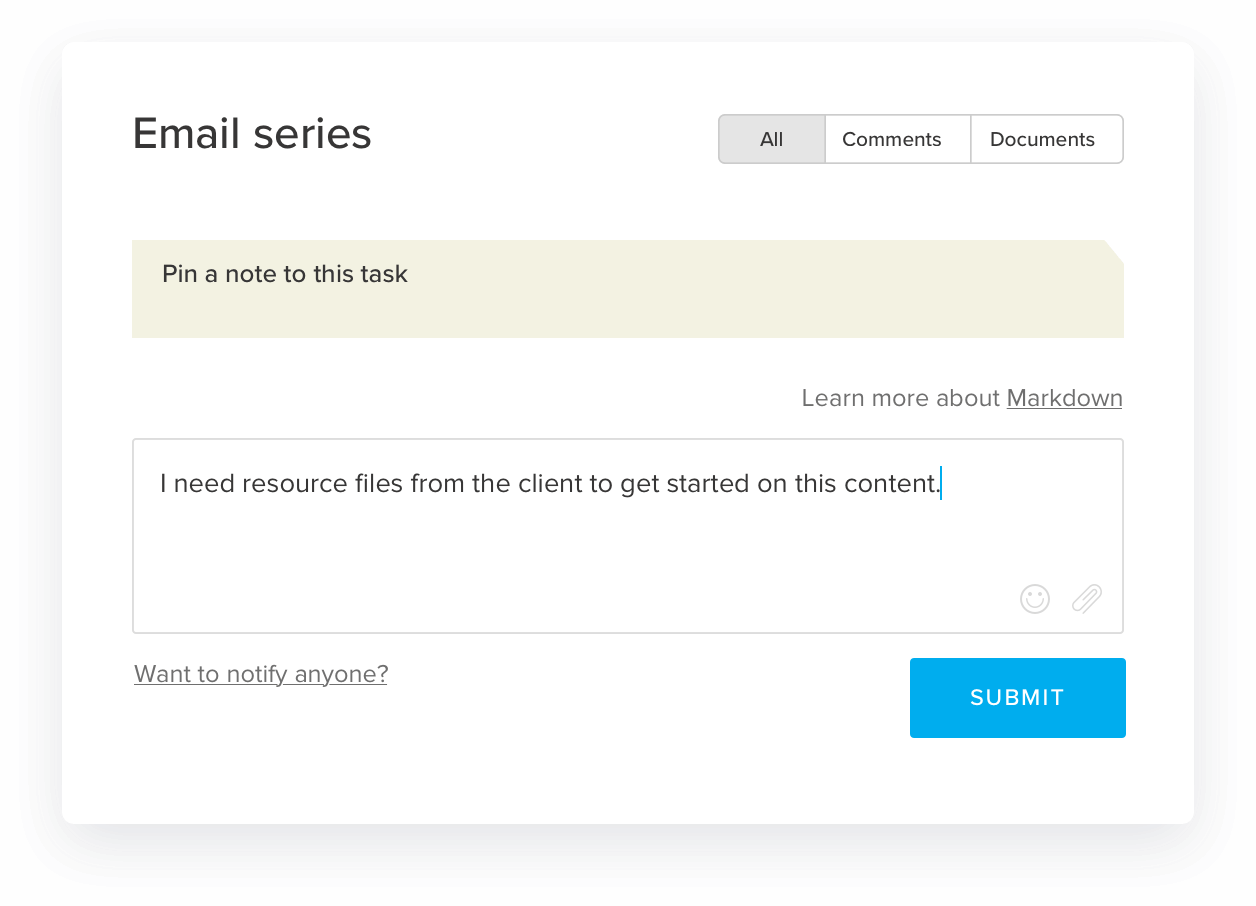Click the paperclip attachment icon
This screenshot has width=1256, height=906.
[x=1087, y=599]
